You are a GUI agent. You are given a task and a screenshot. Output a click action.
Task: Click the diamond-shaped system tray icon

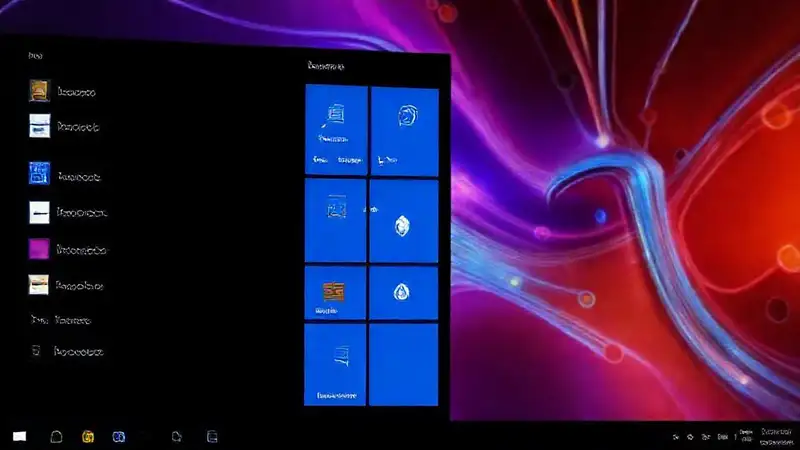click(690, 437)
